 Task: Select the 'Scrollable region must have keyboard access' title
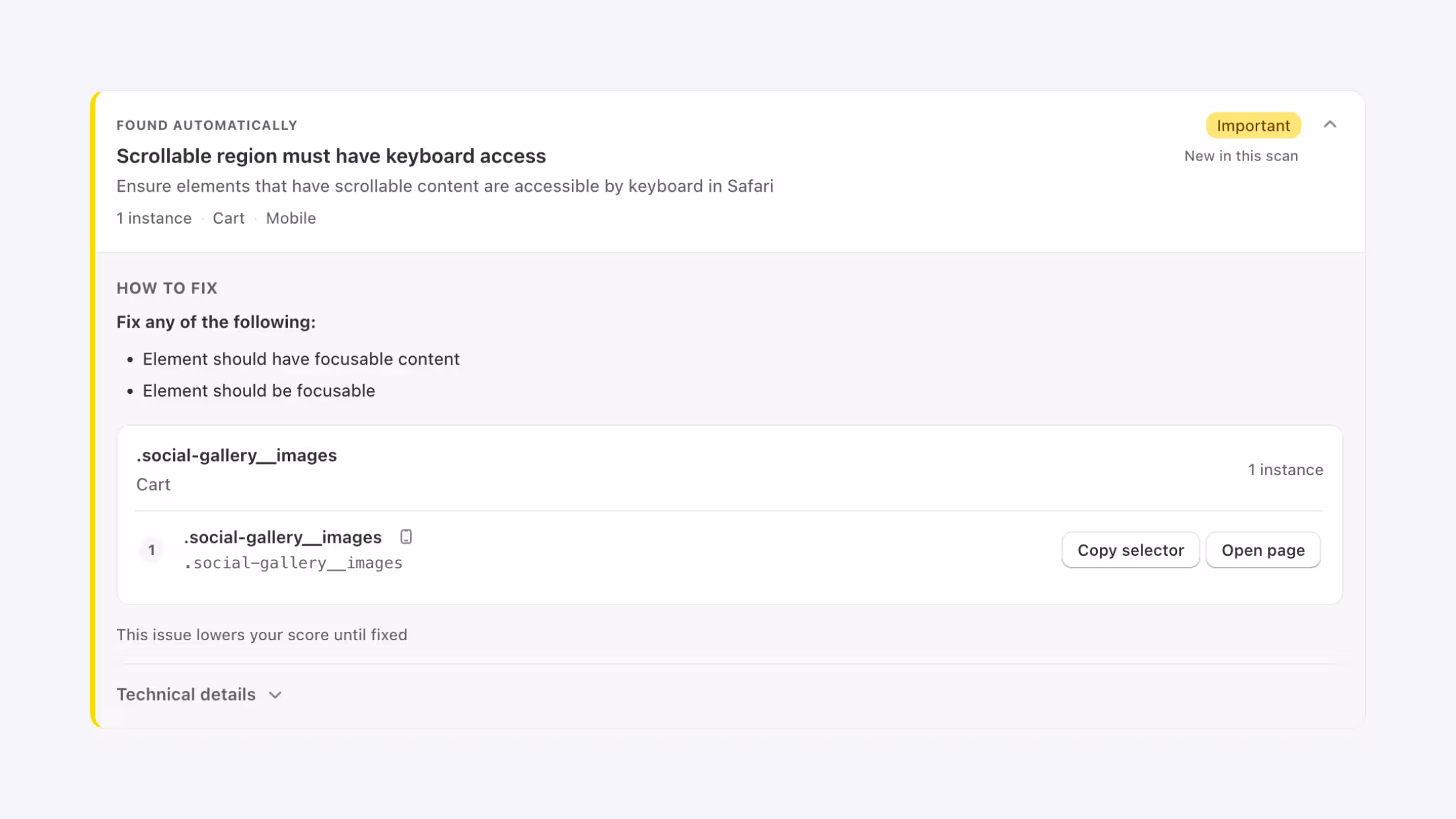point(331,156)
